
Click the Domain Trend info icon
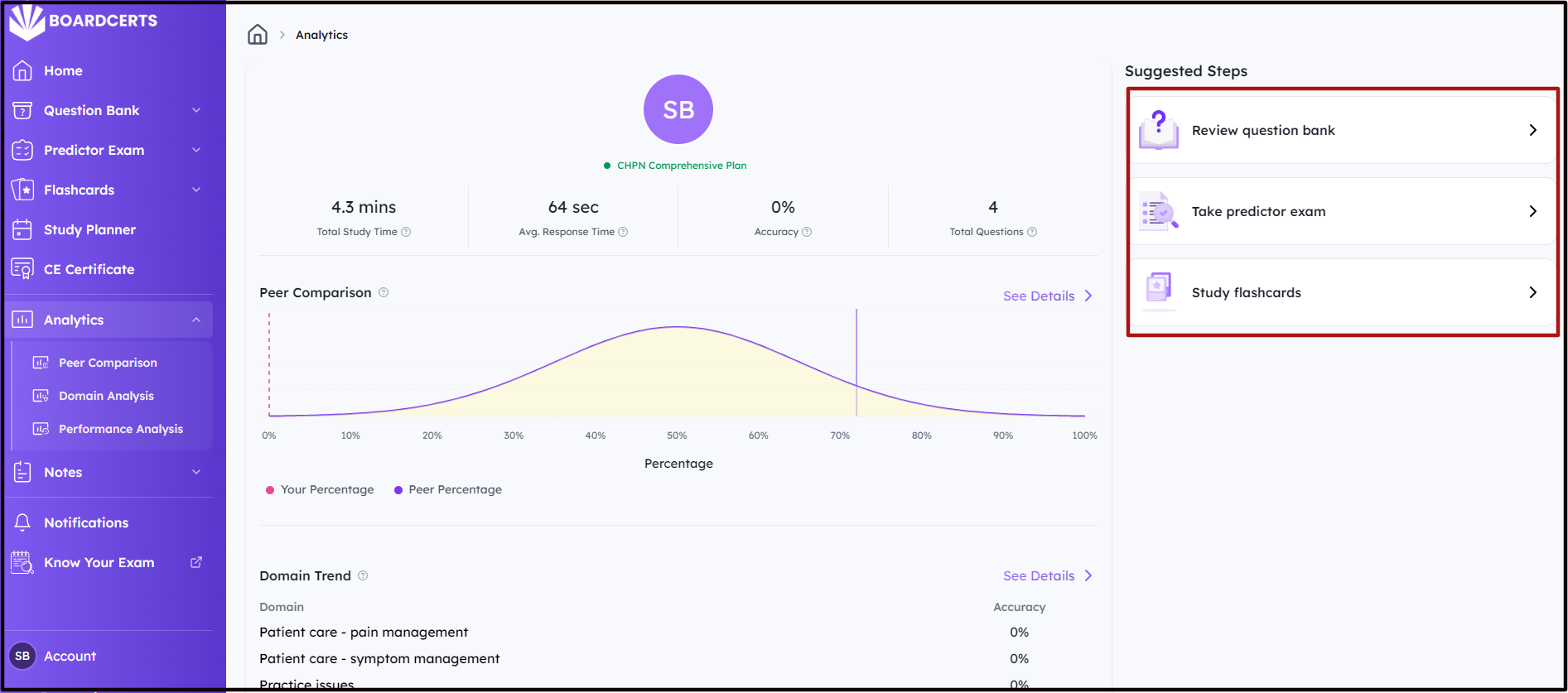click(363, 575)
